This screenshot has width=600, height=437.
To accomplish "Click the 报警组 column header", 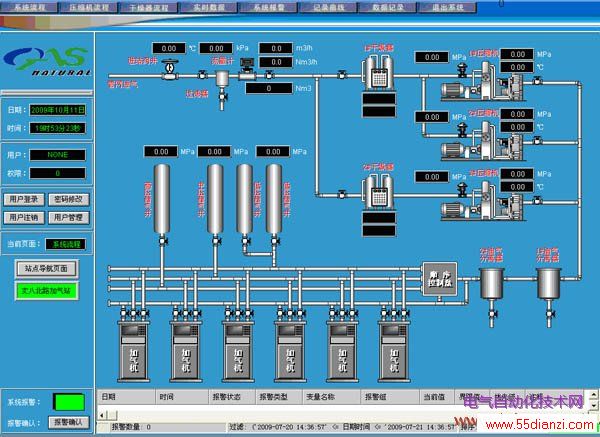I will click(x=390, y=397).
